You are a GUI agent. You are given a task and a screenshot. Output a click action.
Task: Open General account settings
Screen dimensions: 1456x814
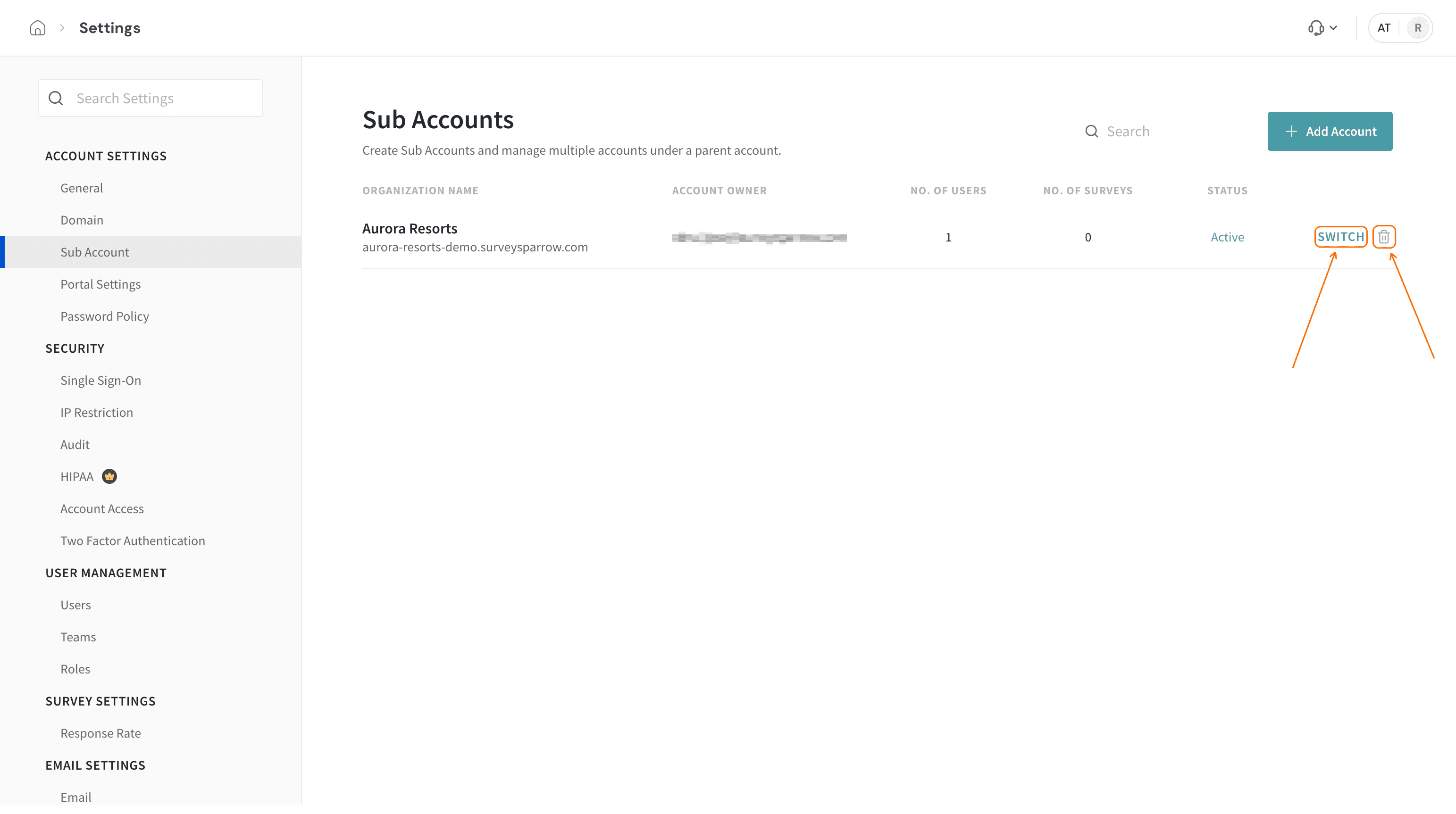[x=82, y=188]
